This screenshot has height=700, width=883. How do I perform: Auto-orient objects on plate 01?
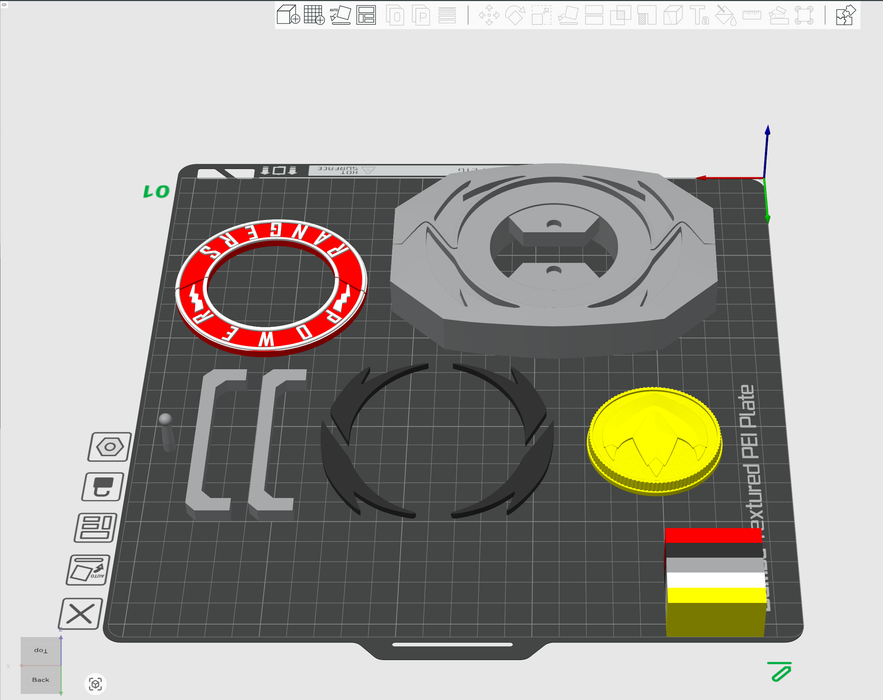(x=87, y=568)
